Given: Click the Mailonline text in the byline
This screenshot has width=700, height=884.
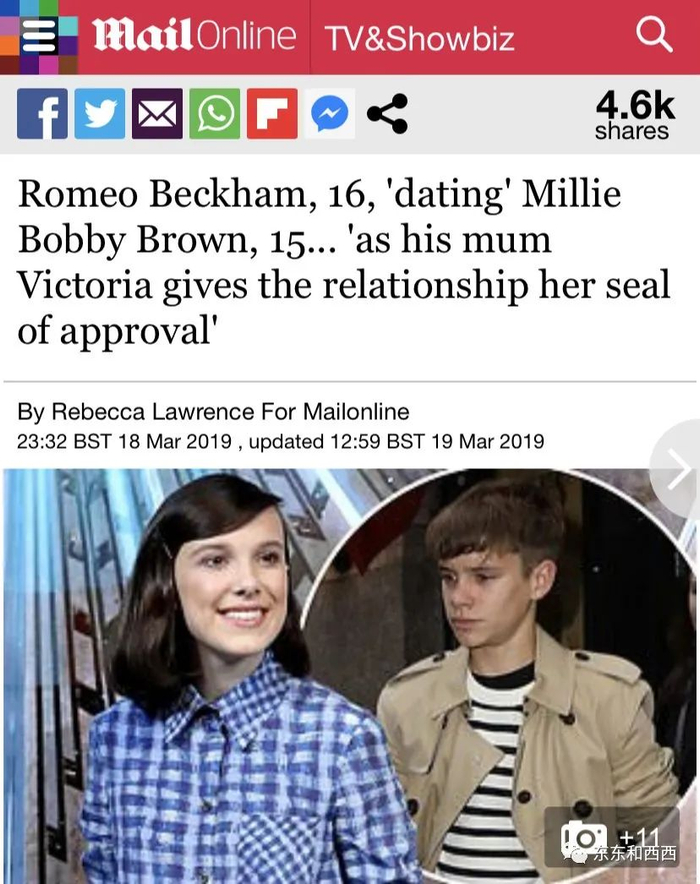Looking at the screenshot, I should 356,411.
